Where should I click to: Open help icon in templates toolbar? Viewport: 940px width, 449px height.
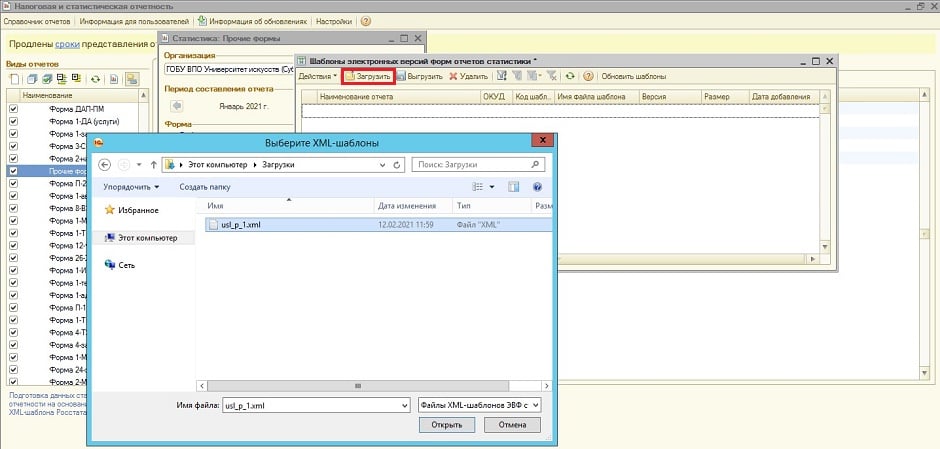click(x=588, y=76)
